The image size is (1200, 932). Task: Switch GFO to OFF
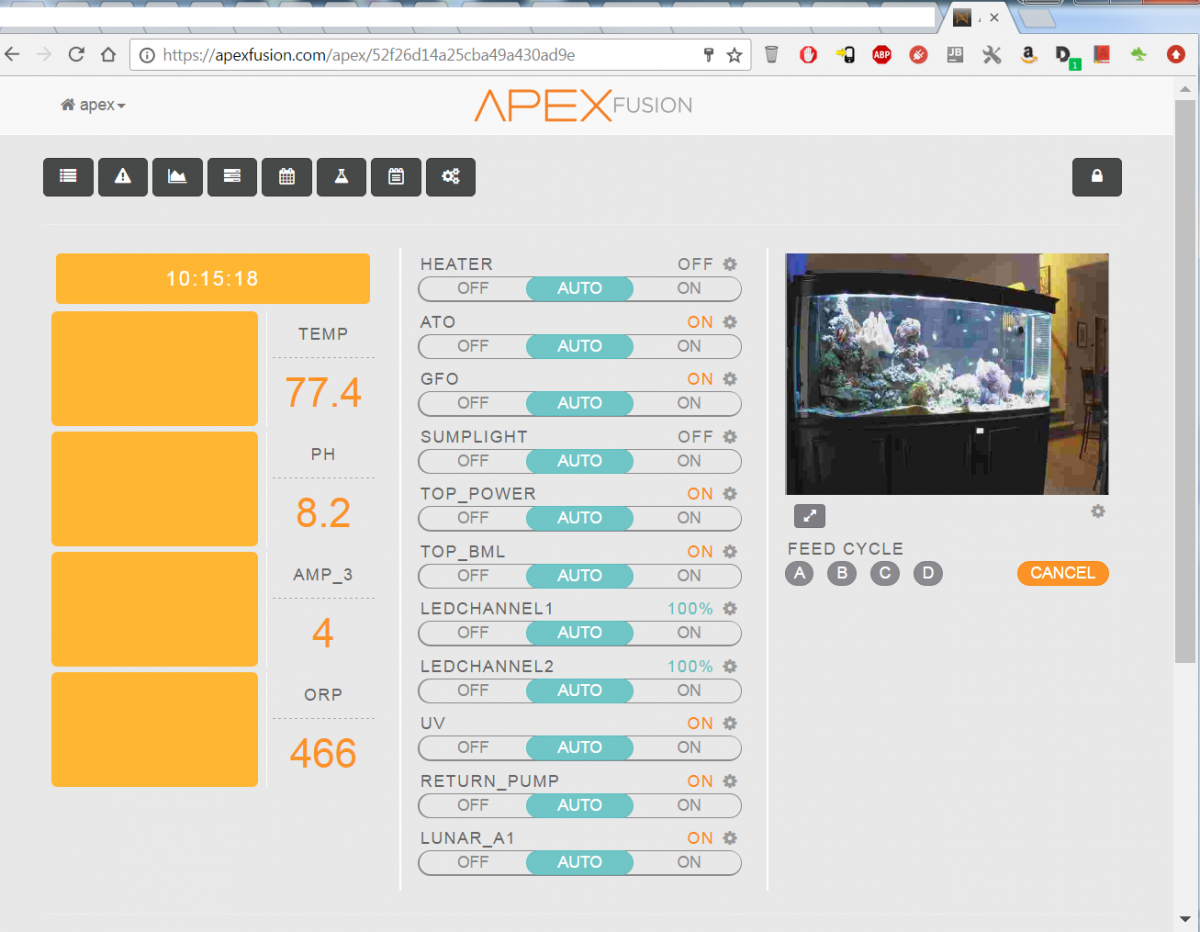tap(473, 403)
